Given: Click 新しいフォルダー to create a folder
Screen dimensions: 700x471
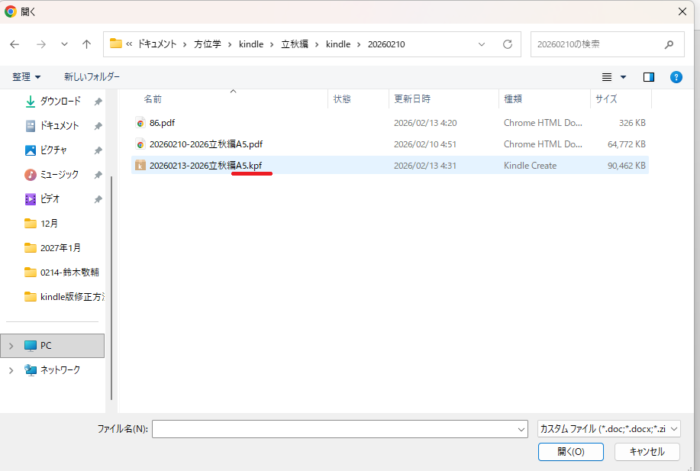Looking at the screenshot, I should click(x=91, y=77).
